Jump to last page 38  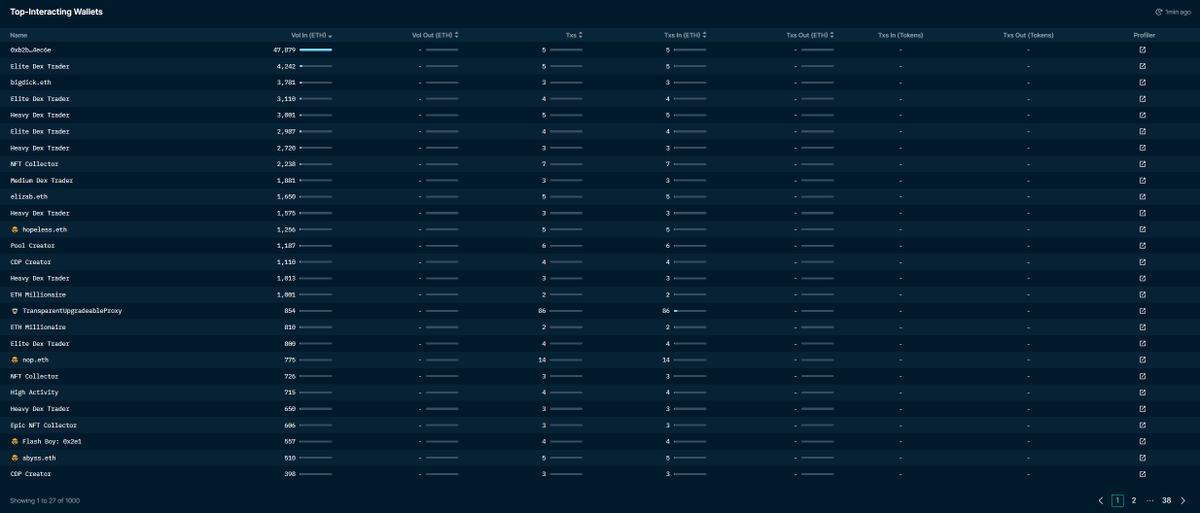(x=1166, y=500)
